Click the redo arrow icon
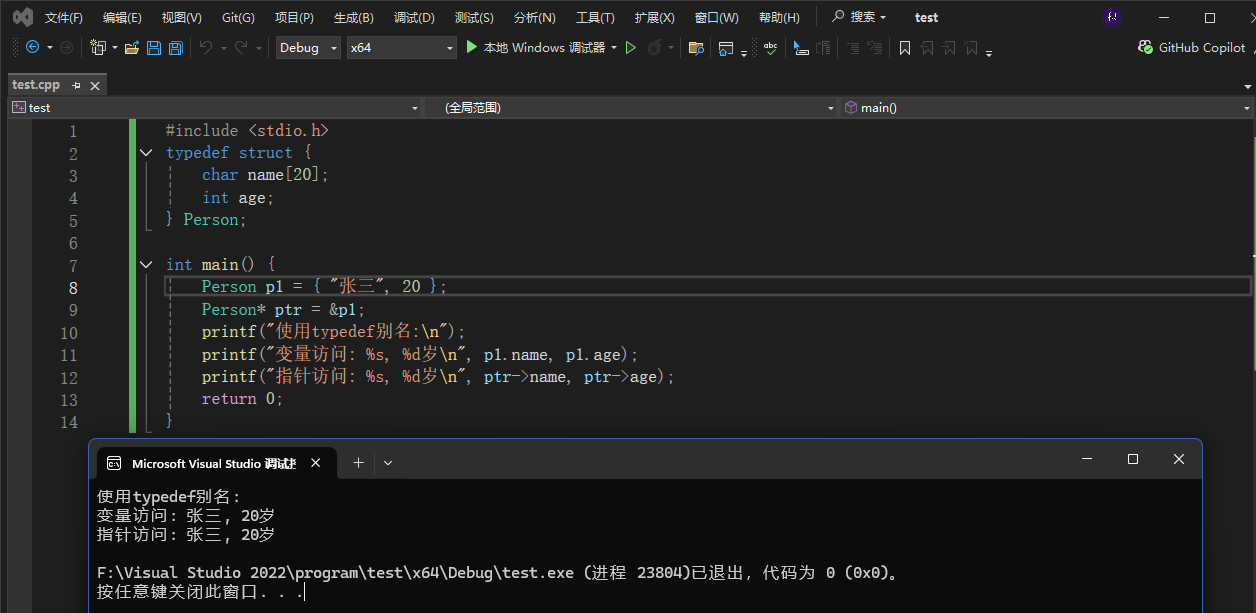This screenshot has width=1256, height=613. pyautogui.click(x=241, y=47)
